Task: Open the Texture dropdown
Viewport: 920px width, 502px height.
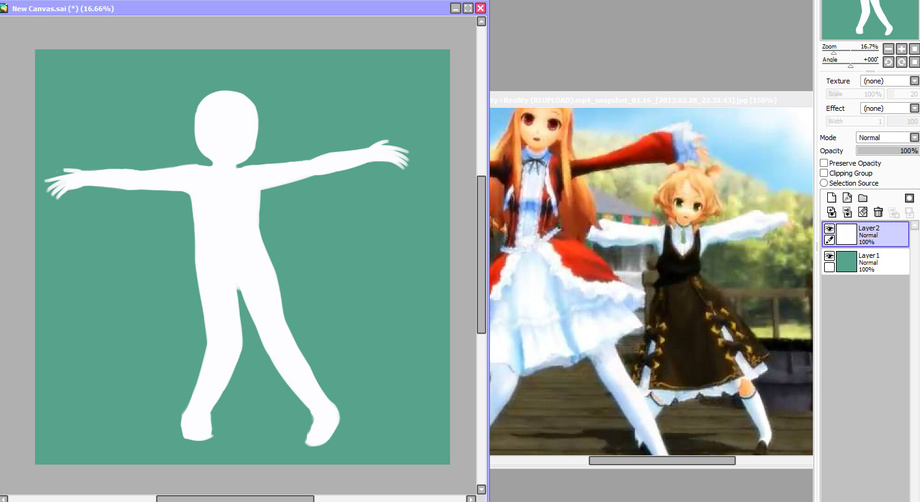Action: click(x=889, y=81)
